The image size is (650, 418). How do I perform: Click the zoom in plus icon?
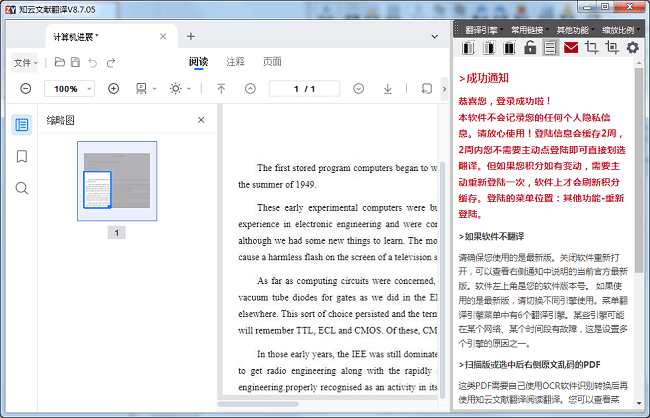pos(113,89)
